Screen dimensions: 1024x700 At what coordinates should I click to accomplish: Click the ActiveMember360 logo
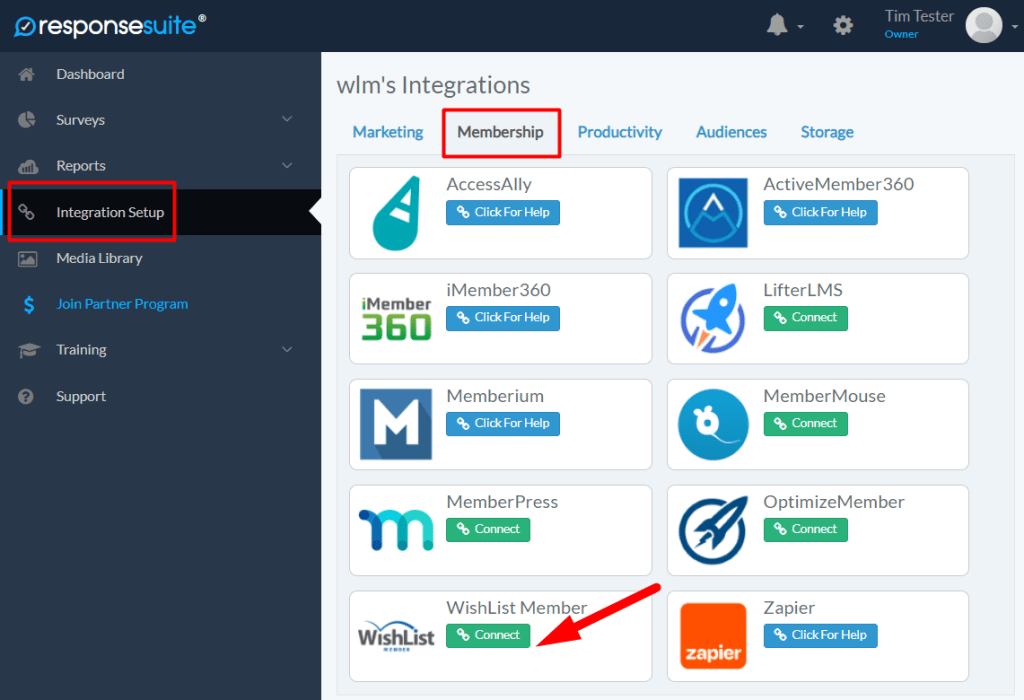click(x=712, y=213)
